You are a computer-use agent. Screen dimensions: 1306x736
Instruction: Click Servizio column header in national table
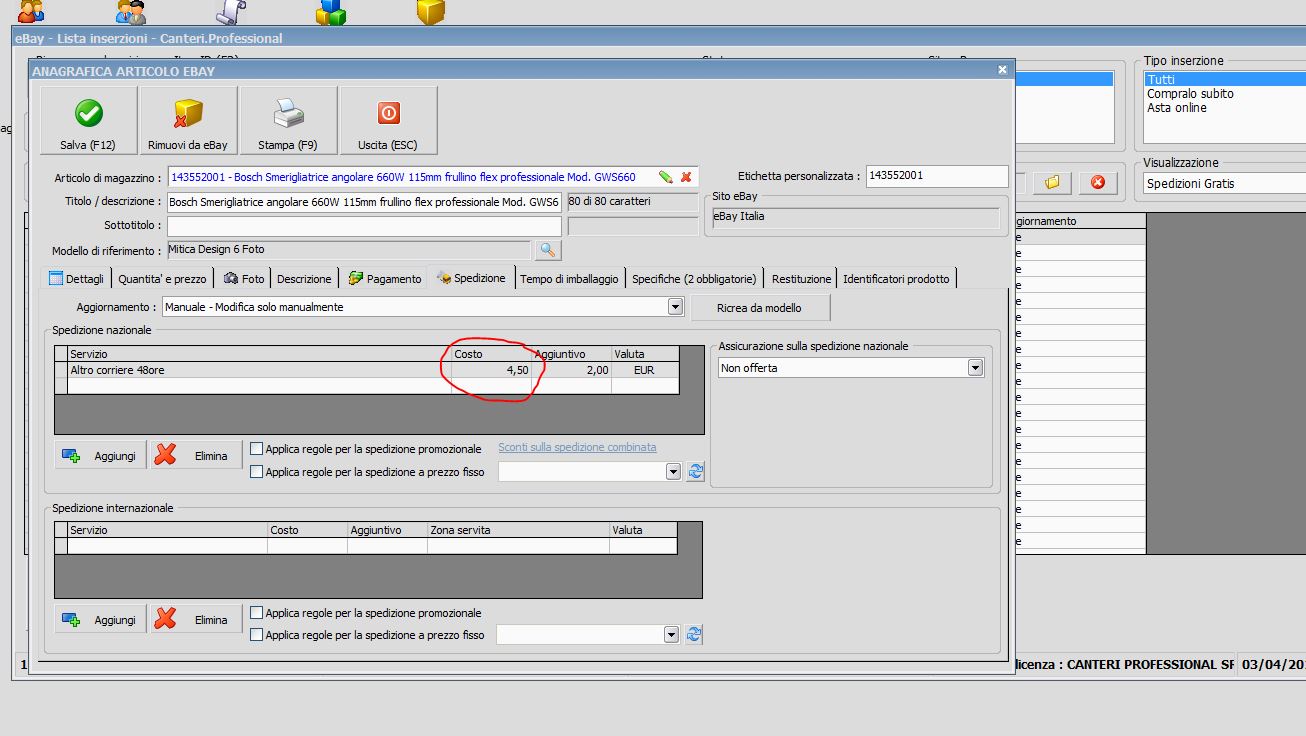(x=259, y=354)
